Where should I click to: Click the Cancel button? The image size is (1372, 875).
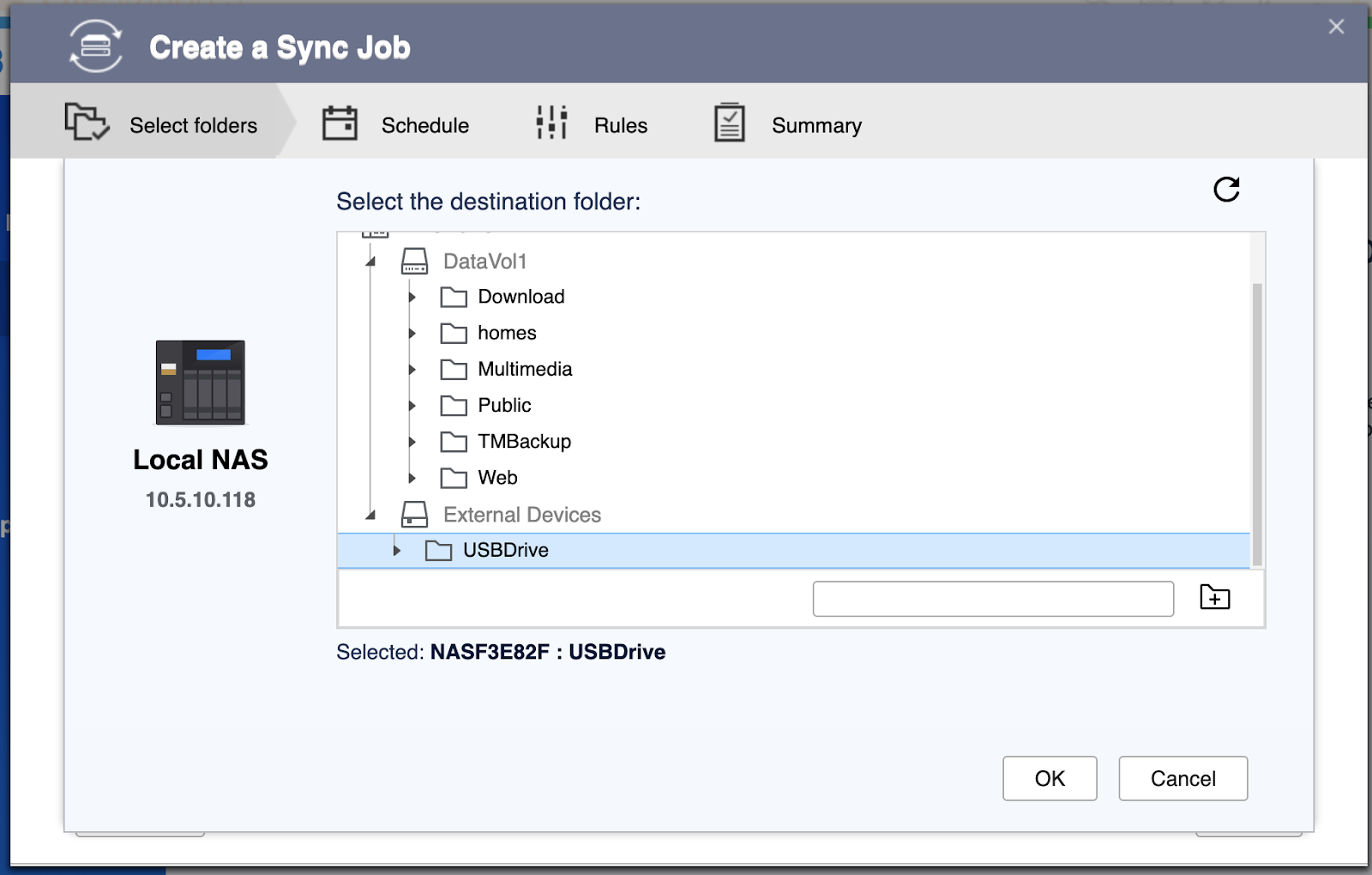click(1182, 778)
